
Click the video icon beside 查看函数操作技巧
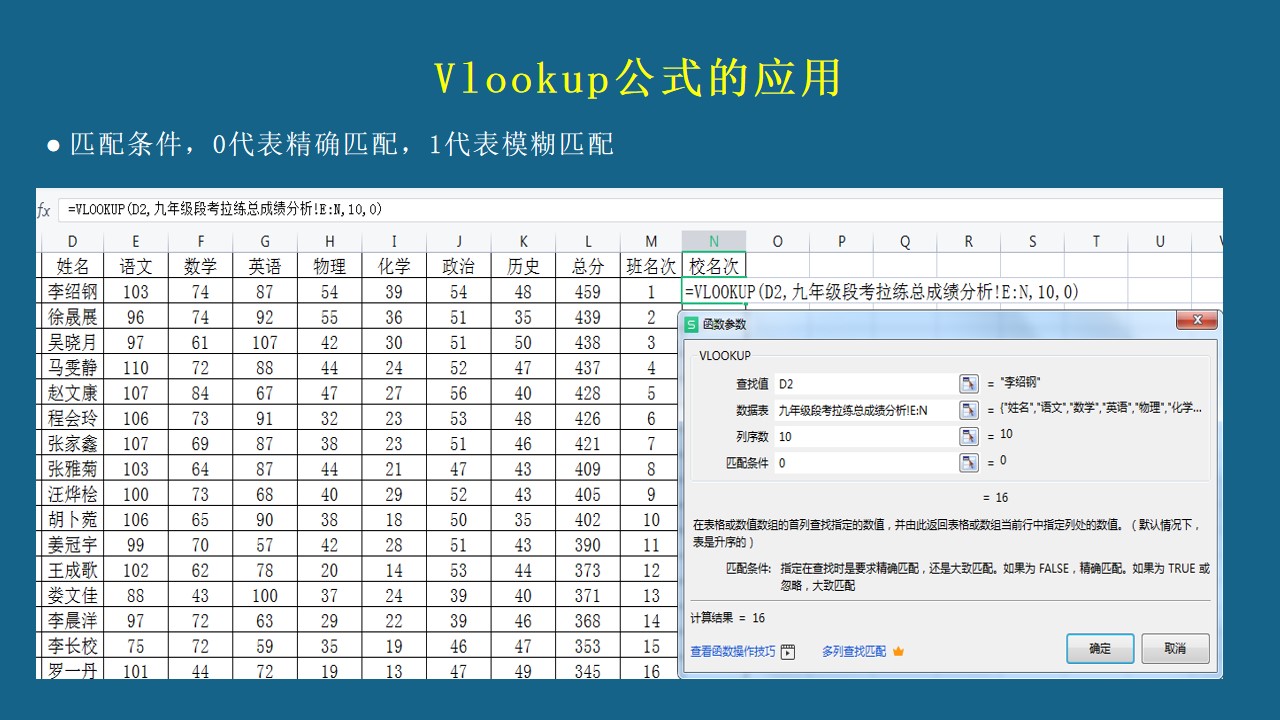(x=788, y=652)
